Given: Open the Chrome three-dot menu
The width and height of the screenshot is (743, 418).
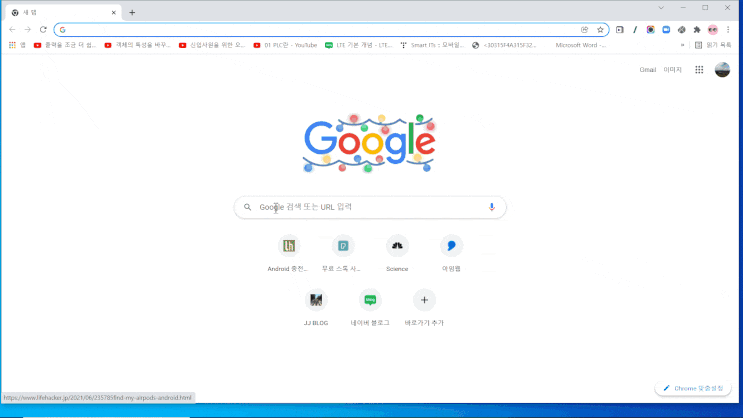Looking at the screenshot, I should tap(728, 29).
